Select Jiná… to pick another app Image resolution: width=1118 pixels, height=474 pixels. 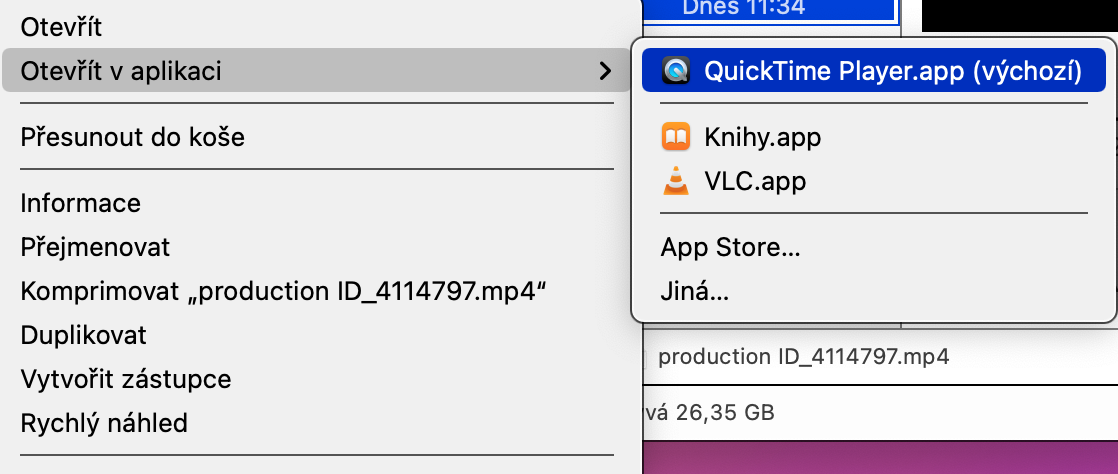click(x=694, y=293)
